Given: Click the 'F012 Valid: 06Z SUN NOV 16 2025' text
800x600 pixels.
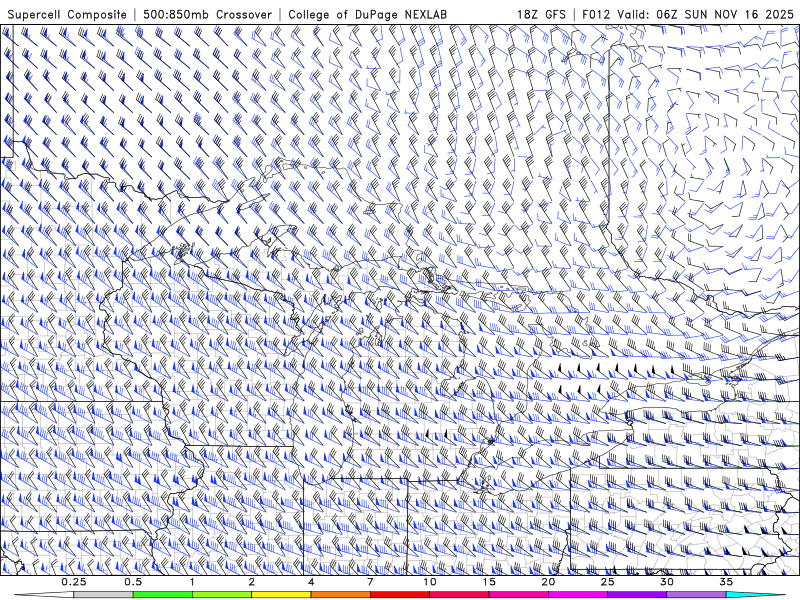Looking at the screenshot, I should [688, 14].
